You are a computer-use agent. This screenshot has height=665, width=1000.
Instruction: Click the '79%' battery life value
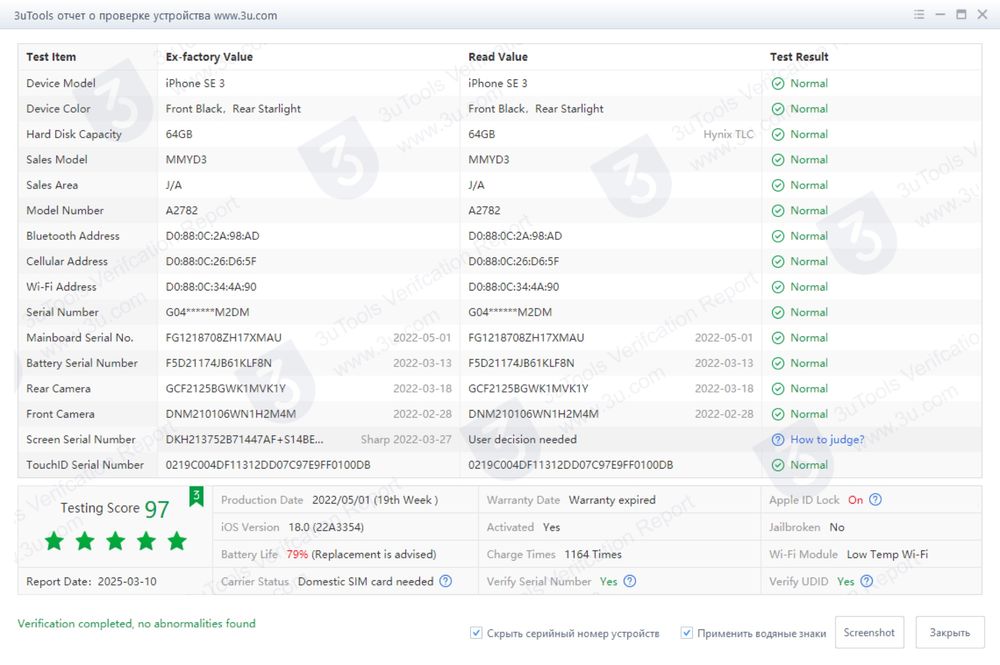coord(297,554)
